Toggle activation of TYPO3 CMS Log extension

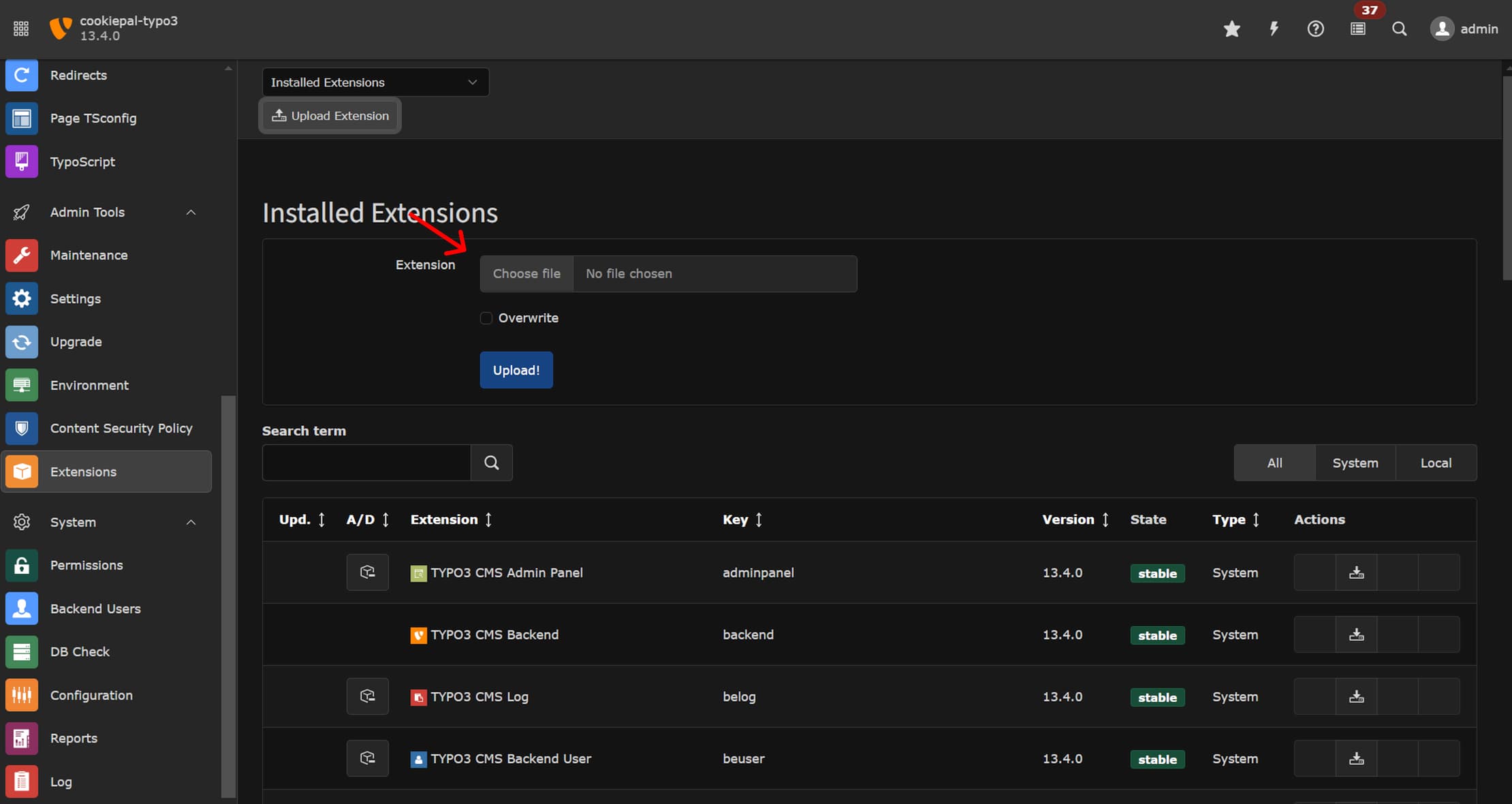(x=367, y=696)
